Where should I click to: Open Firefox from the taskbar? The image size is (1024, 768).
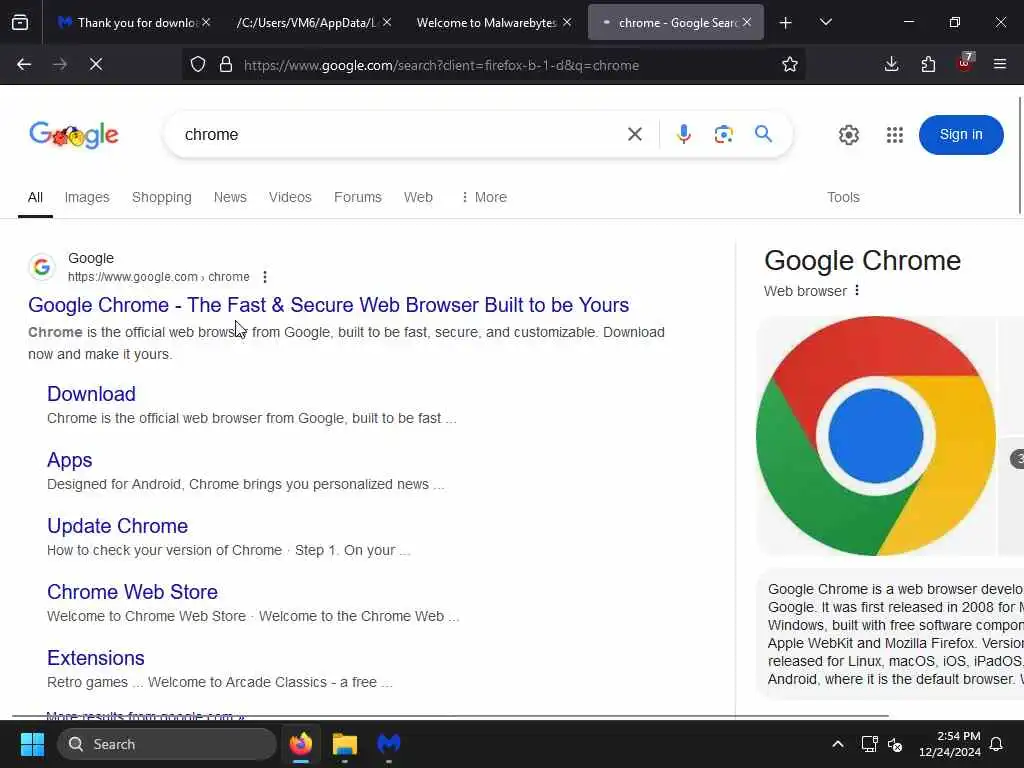pos(301,744)
